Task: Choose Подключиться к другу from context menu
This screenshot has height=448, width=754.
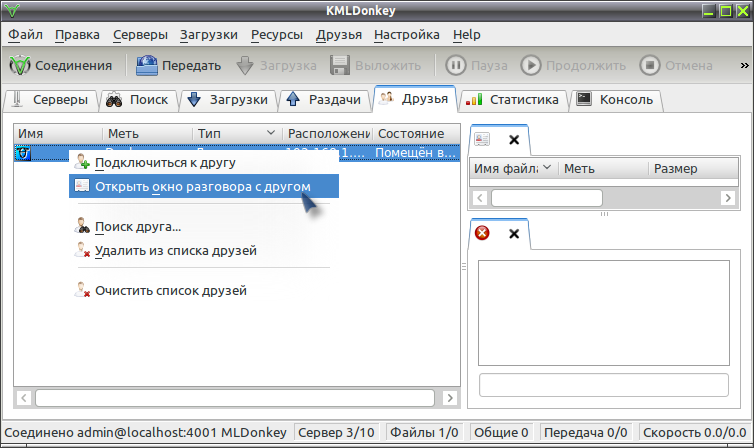Action: pyautogui.click(x=204, y=163)
